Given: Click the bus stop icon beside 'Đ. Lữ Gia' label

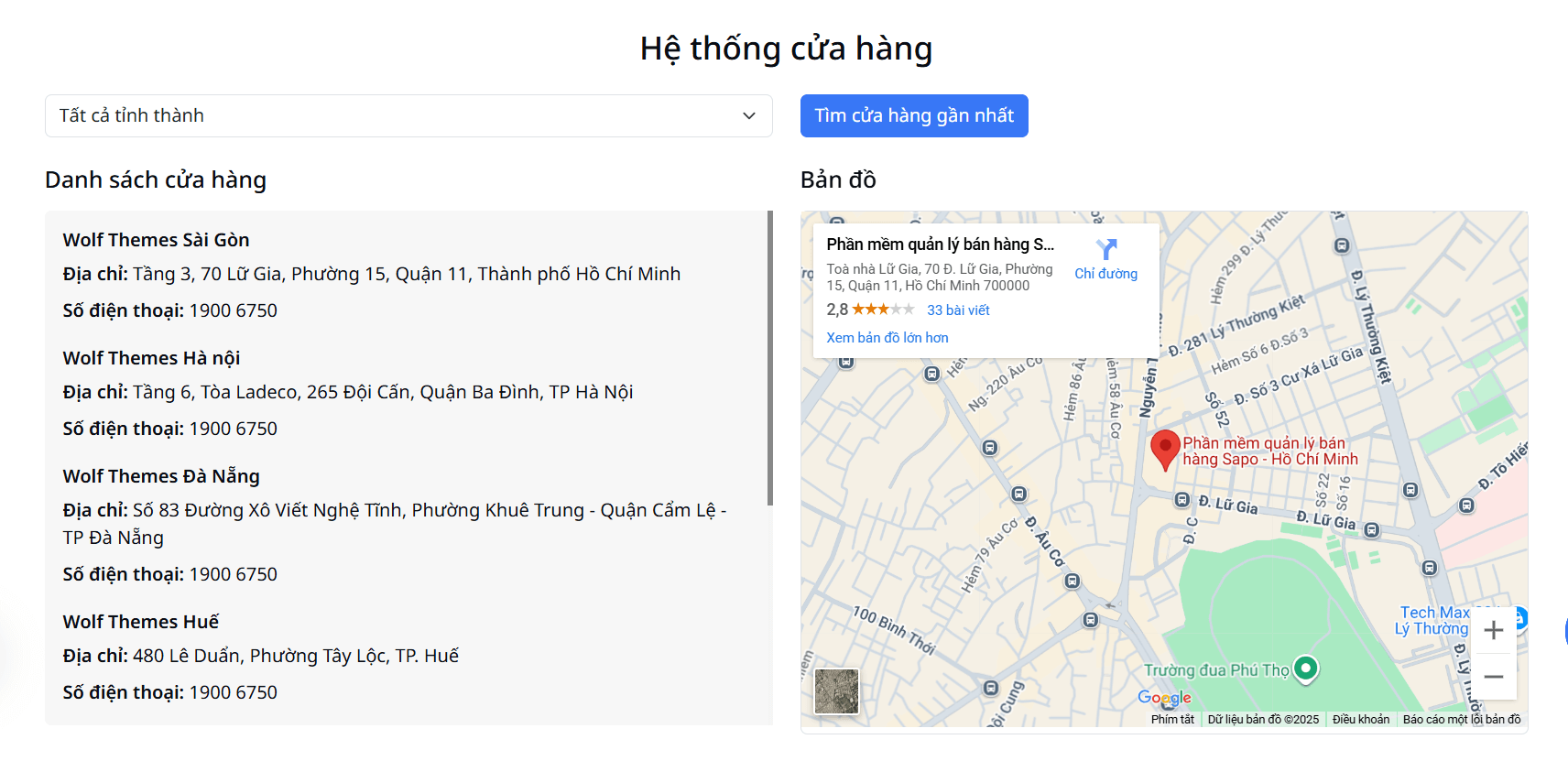Looking at the screenshot, I should [x=1182, y=500].
